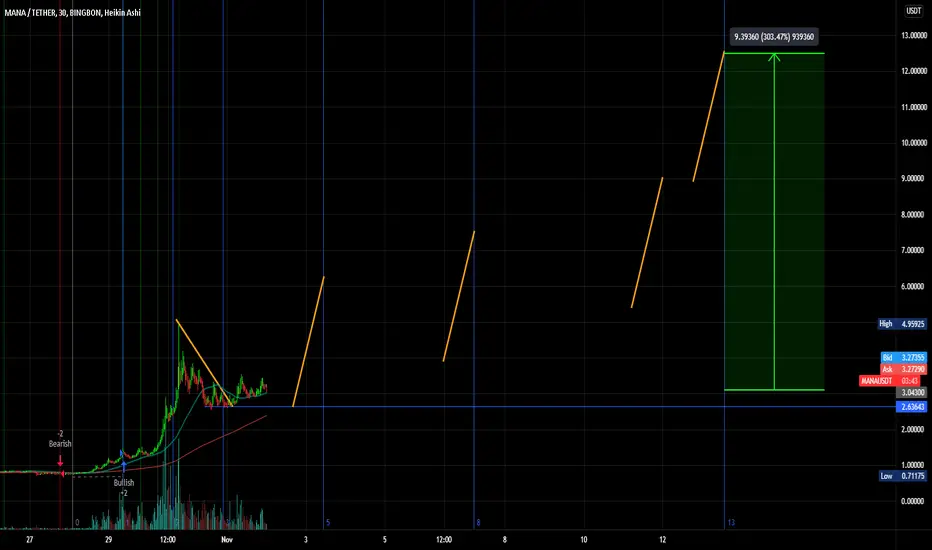
Task: Click the 2.00000 price axis label
Action: tap(914, 429)
